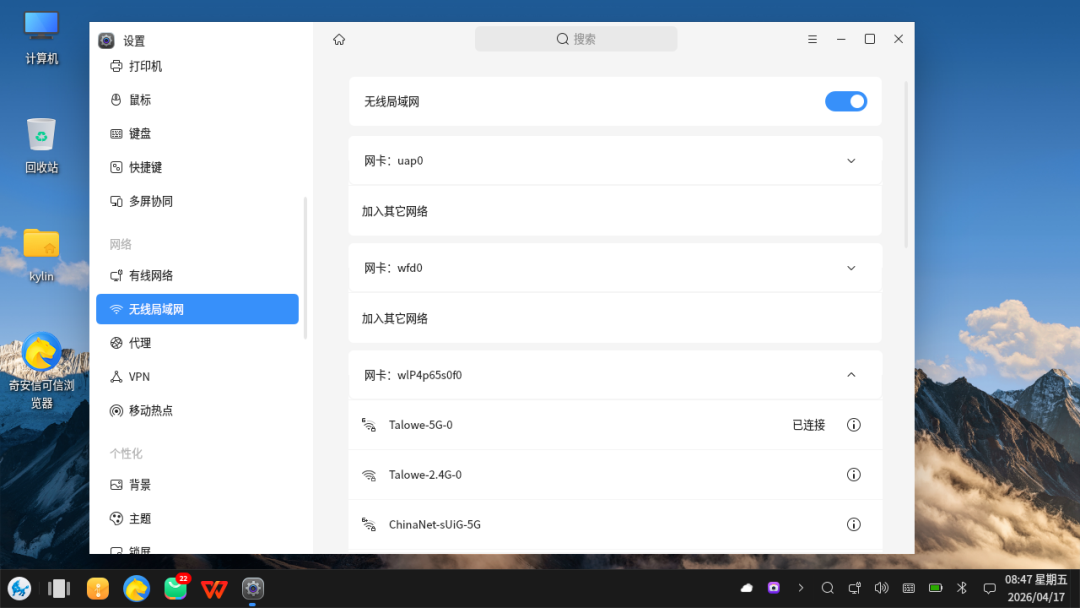Select the Talowe-5G-0 network row
The width and height of the screenshot is (1080, 608).
[x=615, y=425]
